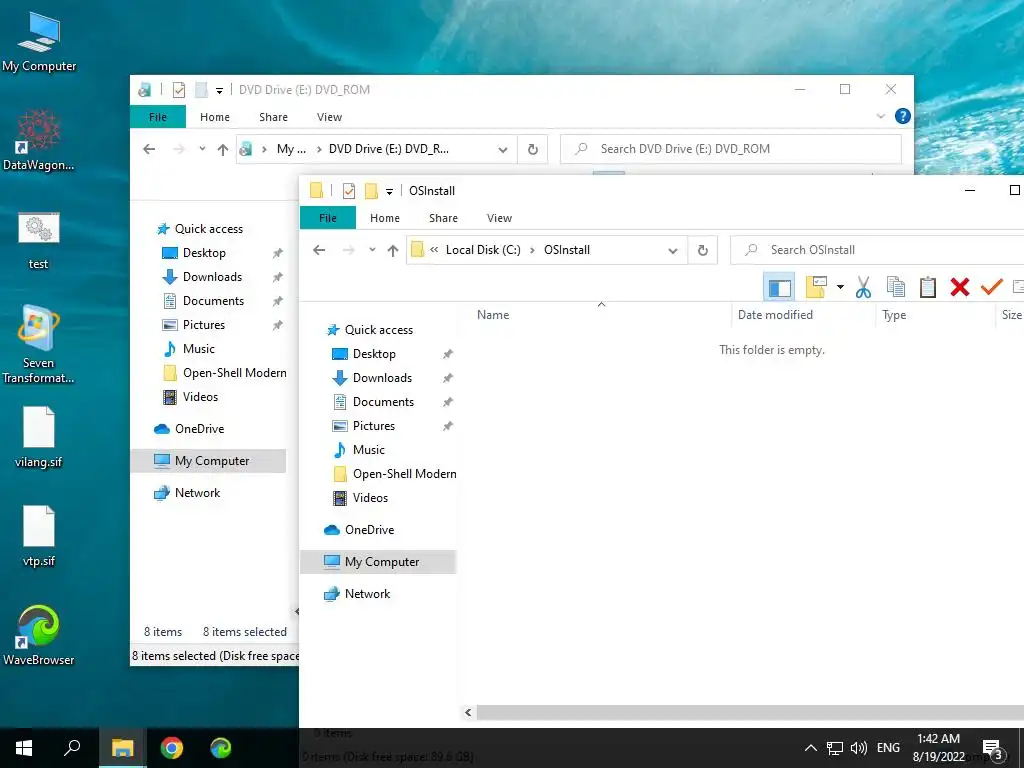Select Music in OSInstall navigation pane
Viewport: 1024px width, 768px height.
point(368,450)
